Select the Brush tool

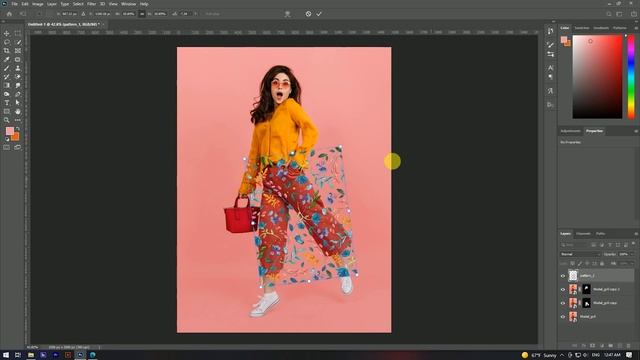(x=7, y=68)
